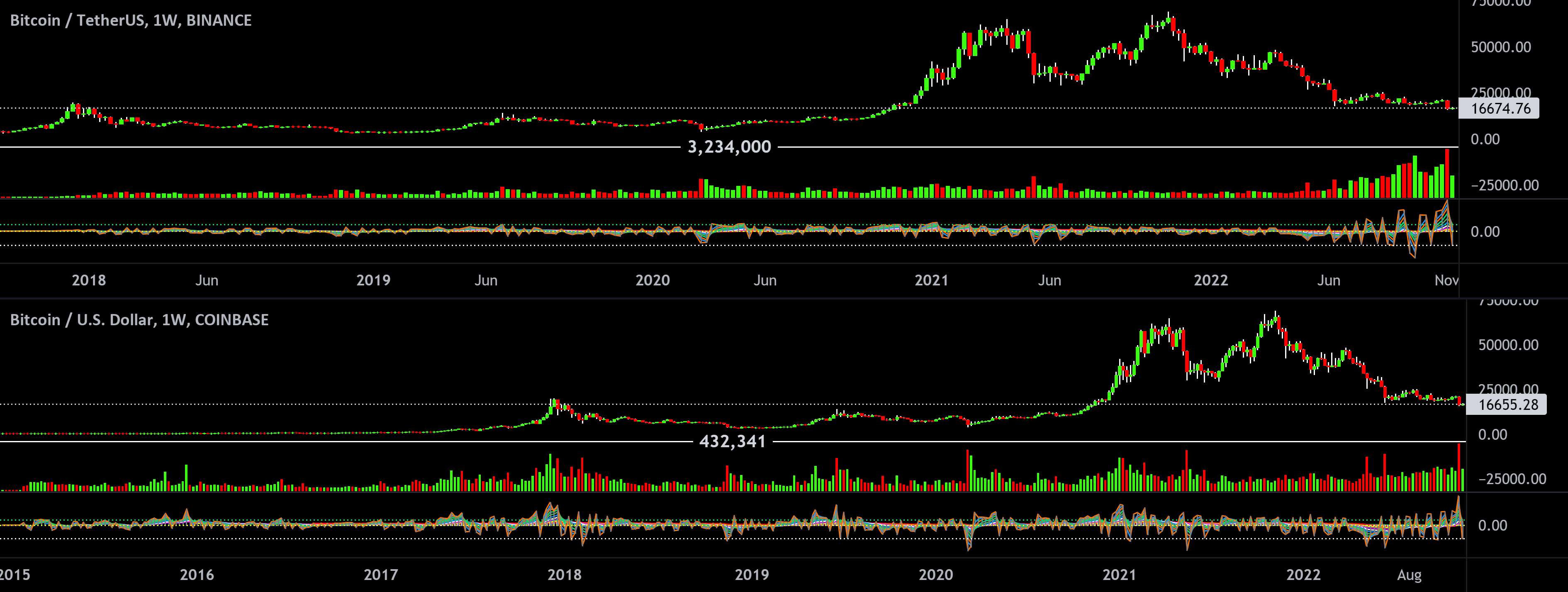Click Jun after 2022 on the Binance axis

[x=1329, y=281]
